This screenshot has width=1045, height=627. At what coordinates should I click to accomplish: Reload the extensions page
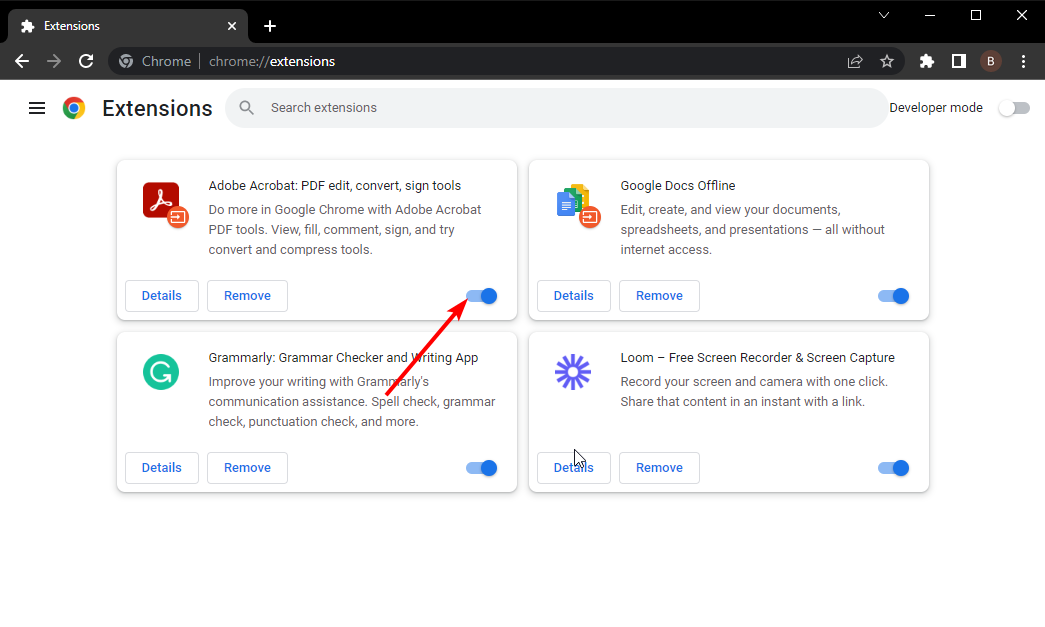pyautogui.click(x=86, y=61)
